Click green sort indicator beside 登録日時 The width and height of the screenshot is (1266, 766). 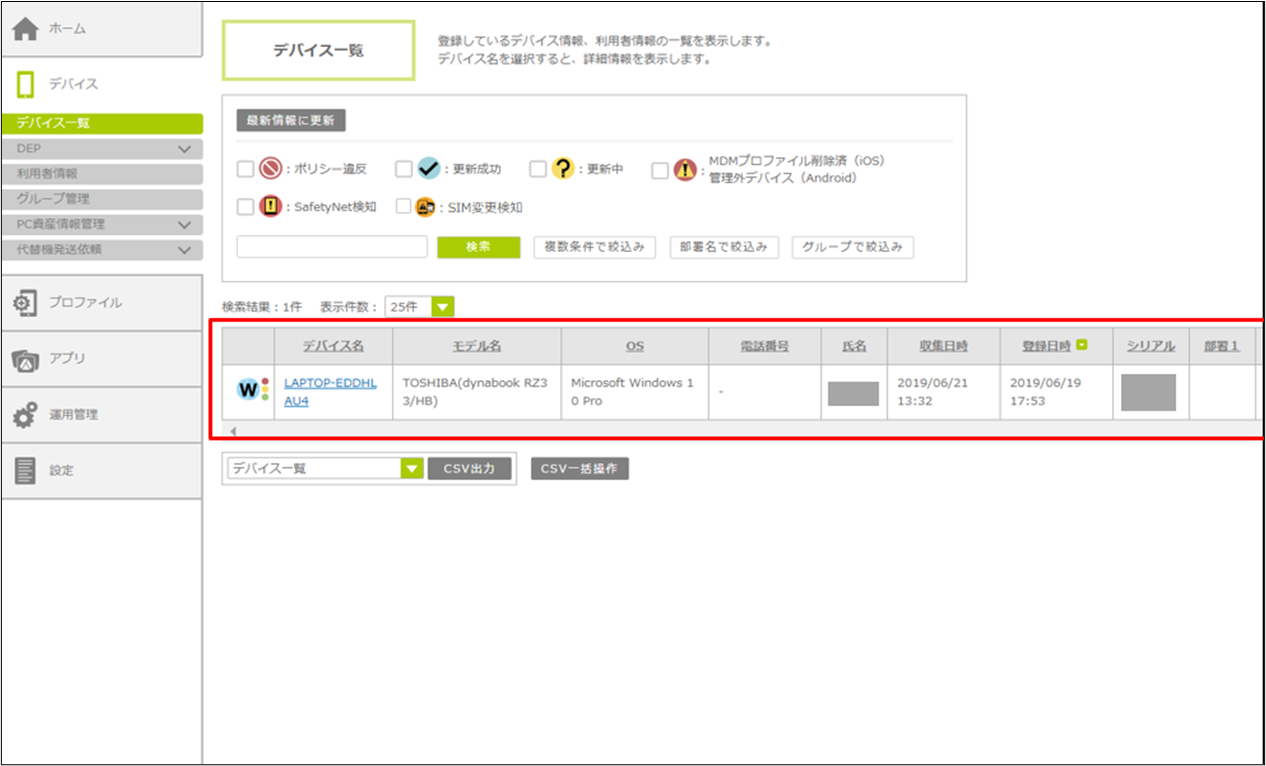1082,346
